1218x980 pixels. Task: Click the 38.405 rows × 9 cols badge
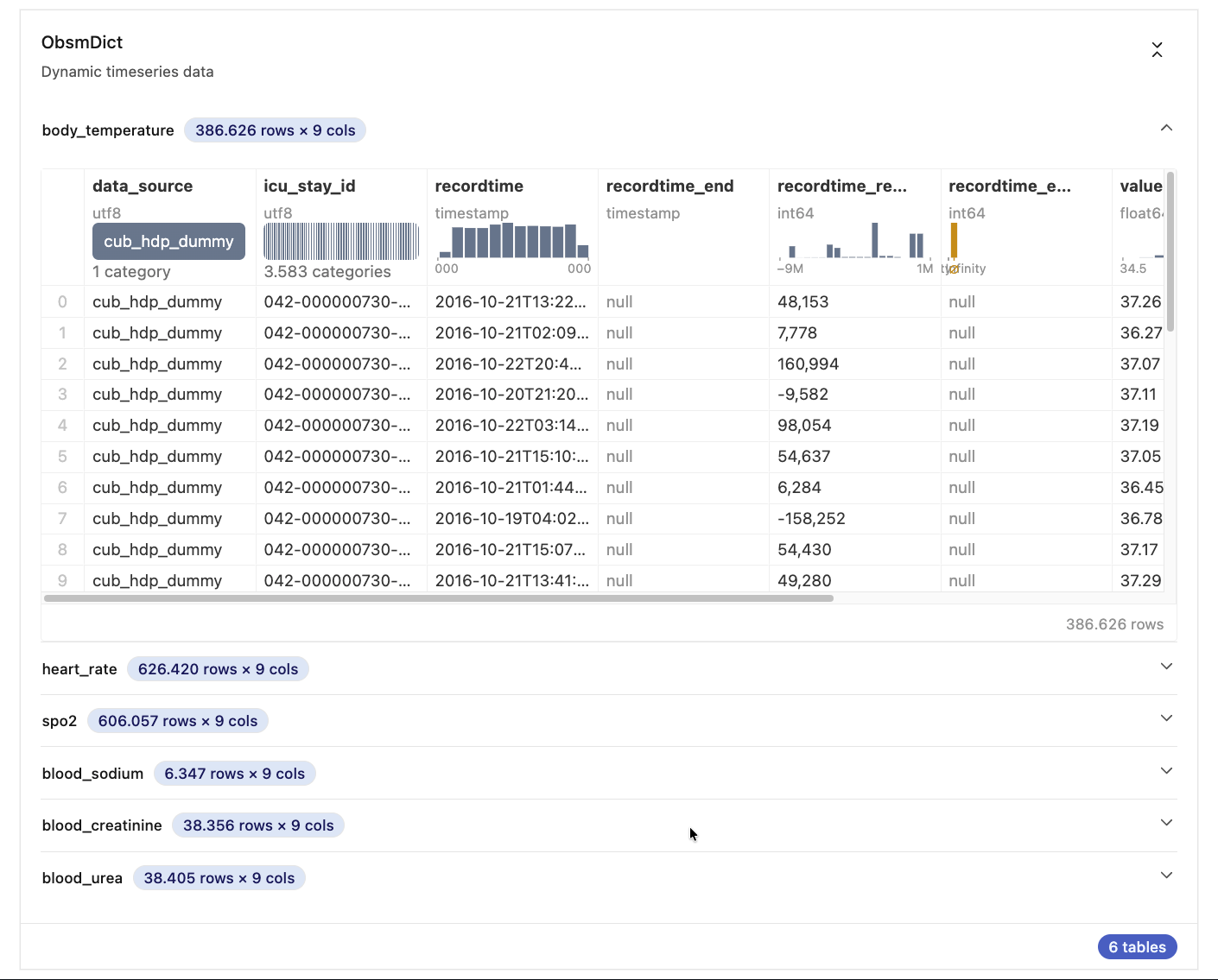point(219,878)
